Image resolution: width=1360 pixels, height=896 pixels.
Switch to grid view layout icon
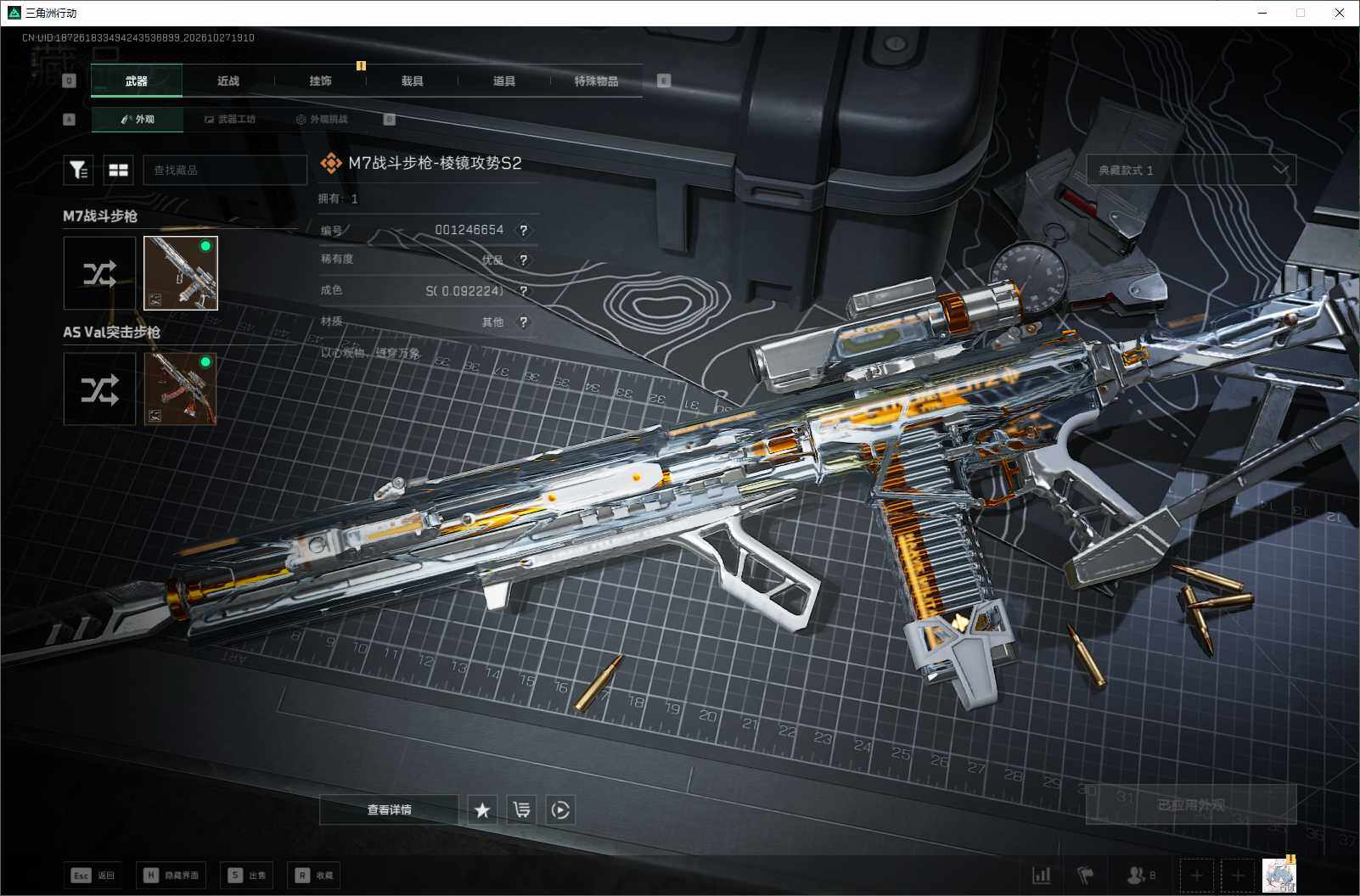coord(119,171)
